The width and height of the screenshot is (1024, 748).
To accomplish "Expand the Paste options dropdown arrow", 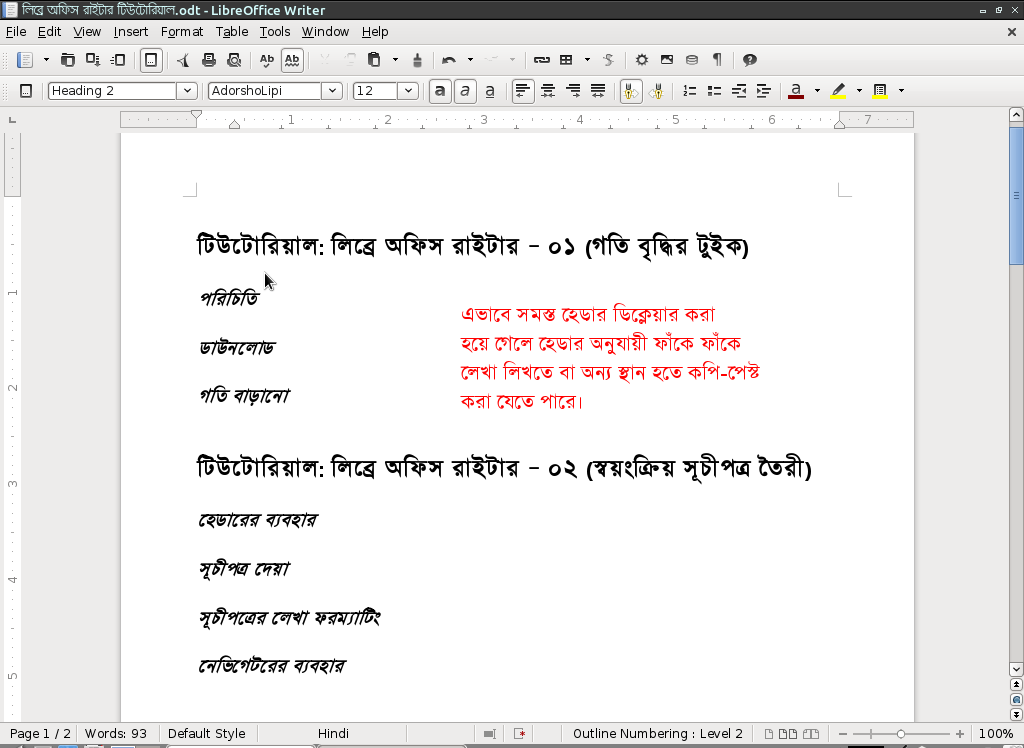I will pos(395,60).
